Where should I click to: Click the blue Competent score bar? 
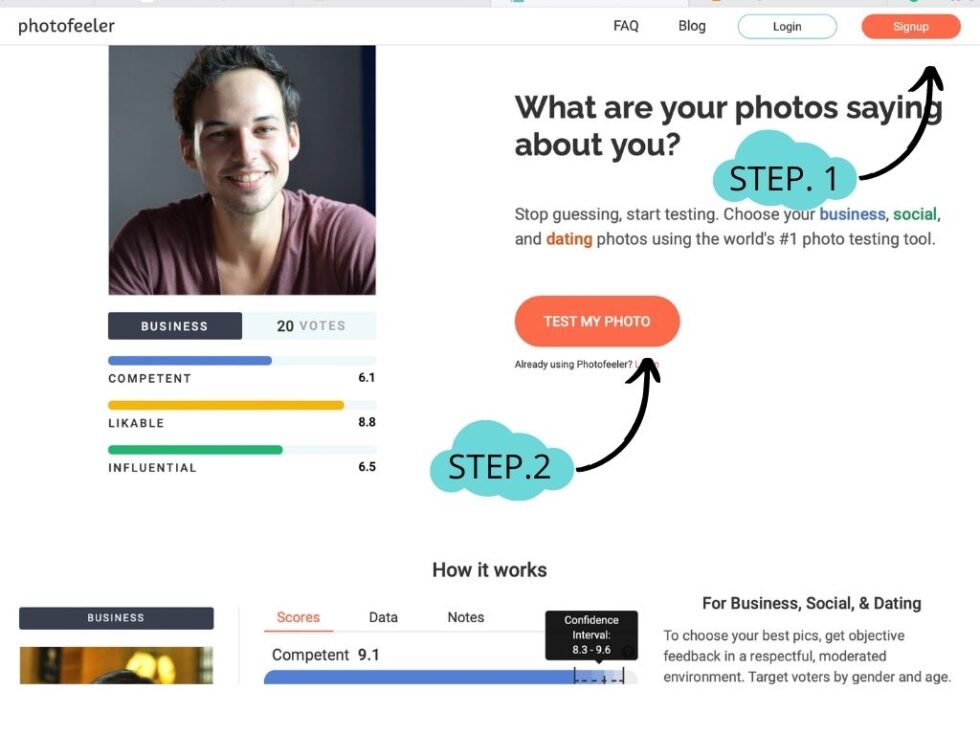click(x=188, y=360)
